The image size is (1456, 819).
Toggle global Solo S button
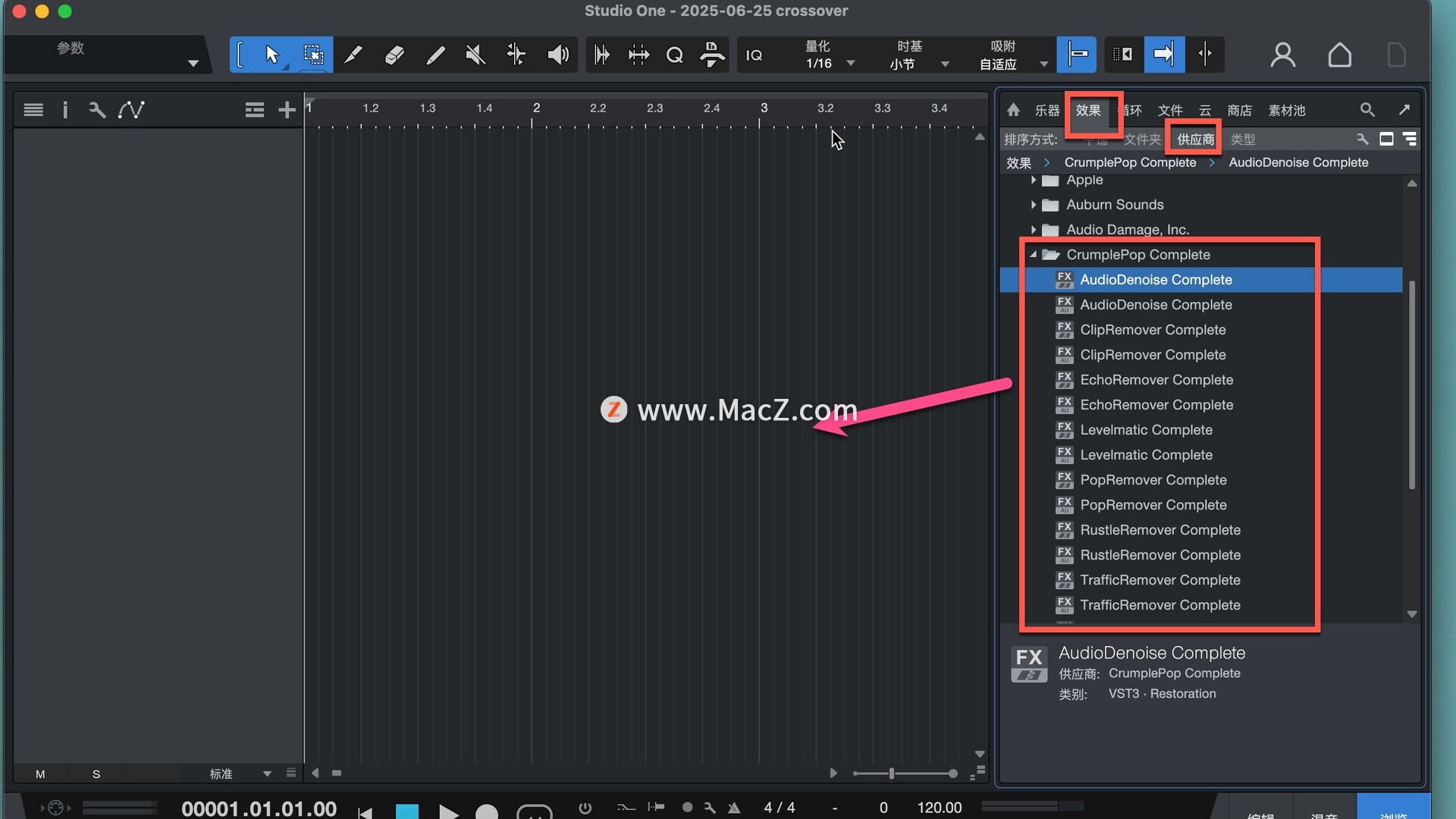[96, 774]
